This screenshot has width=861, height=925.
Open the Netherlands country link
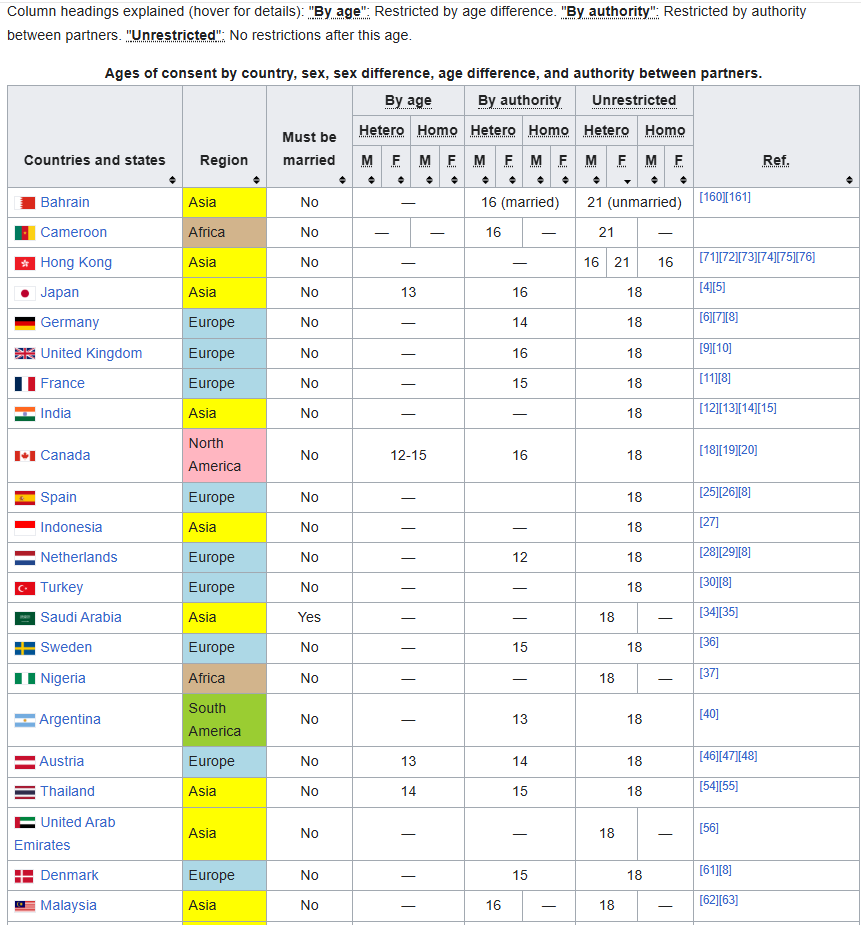79,558
